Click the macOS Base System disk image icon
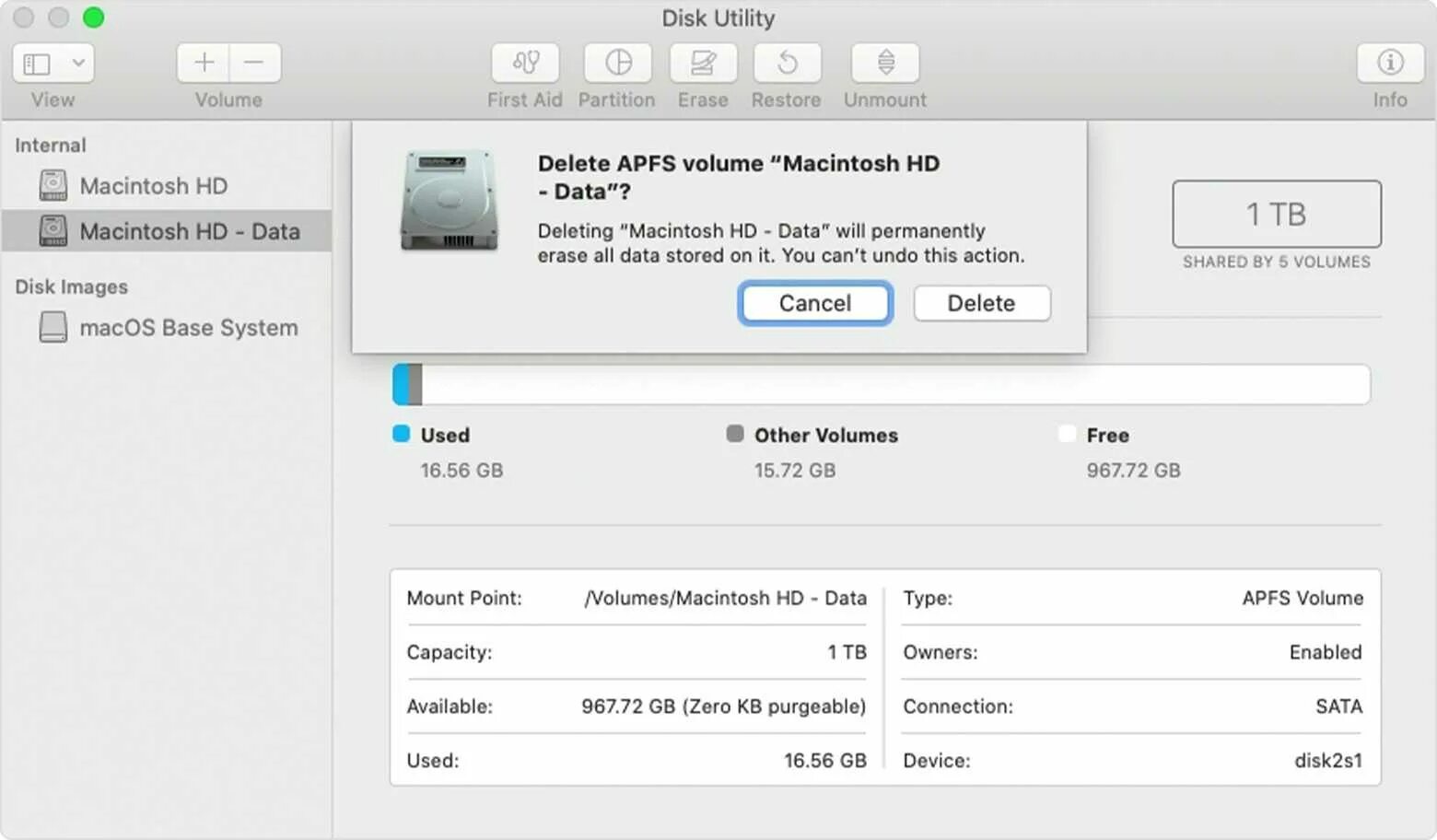 (53, 327)
